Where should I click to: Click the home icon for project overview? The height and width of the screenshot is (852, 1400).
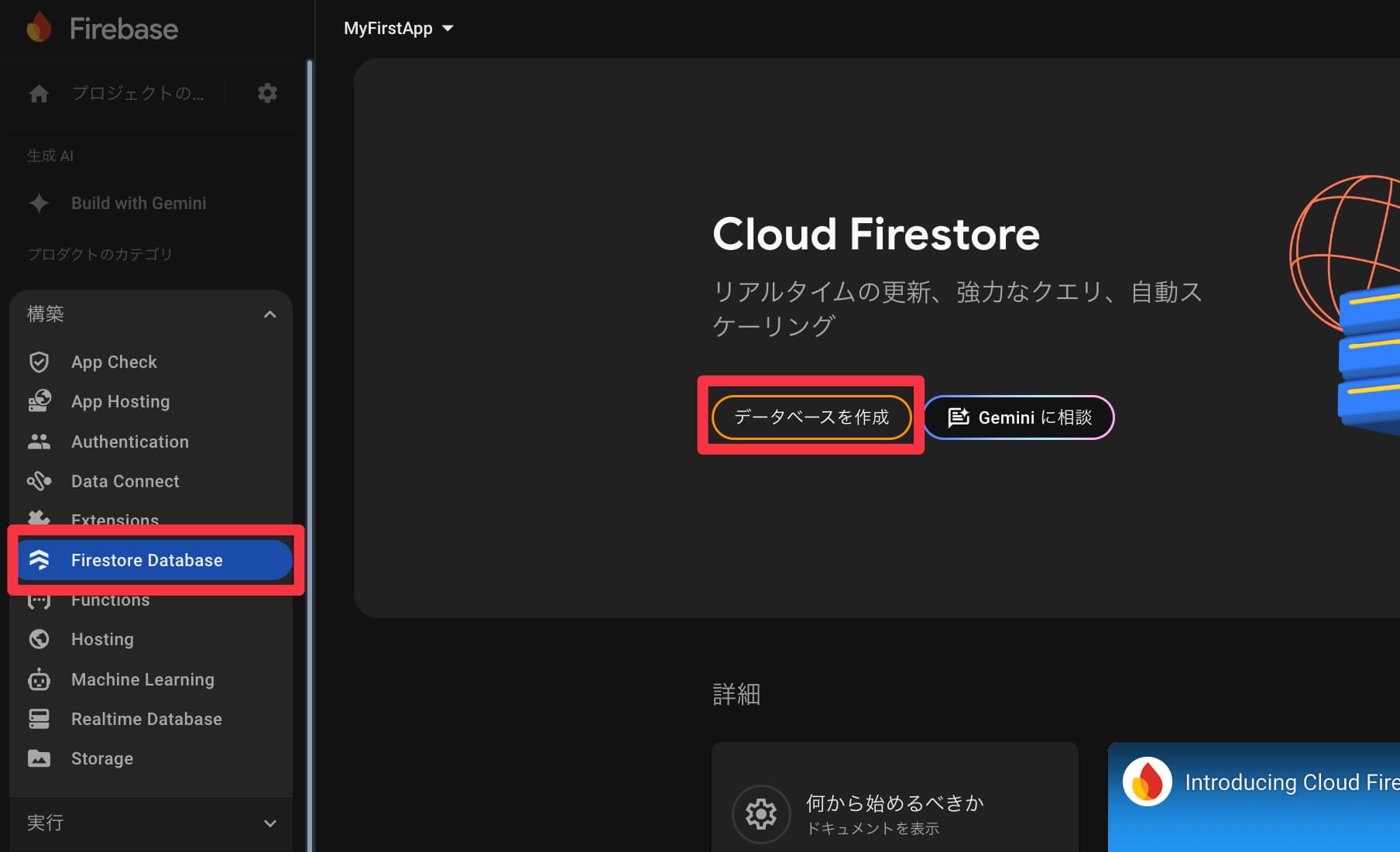point(39,94)
